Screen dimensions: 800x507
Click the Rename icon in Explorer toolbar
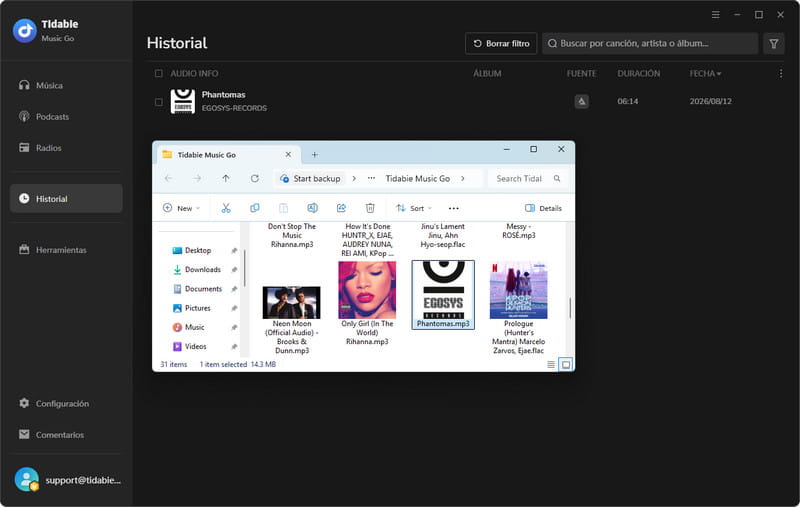(x=312, y=208)
